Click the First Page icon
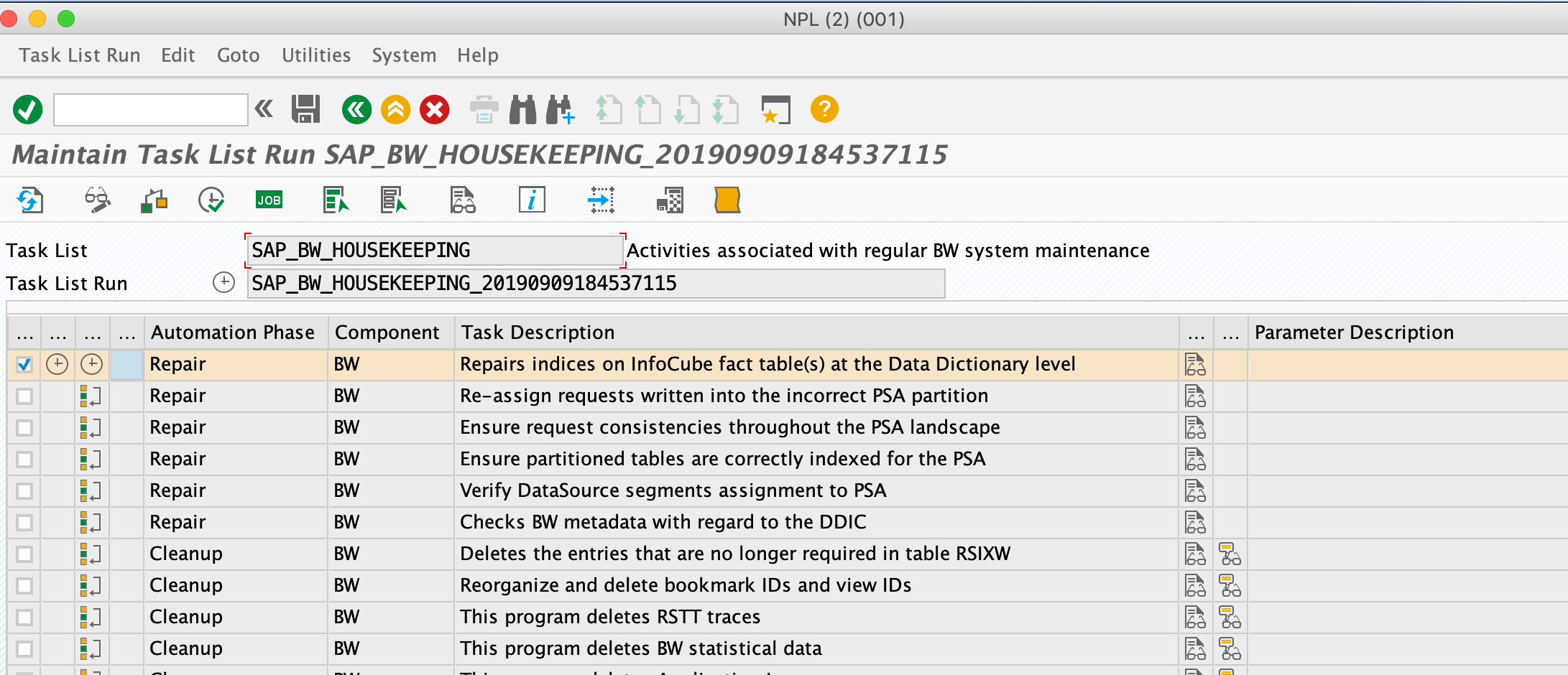 pos(609,110)
